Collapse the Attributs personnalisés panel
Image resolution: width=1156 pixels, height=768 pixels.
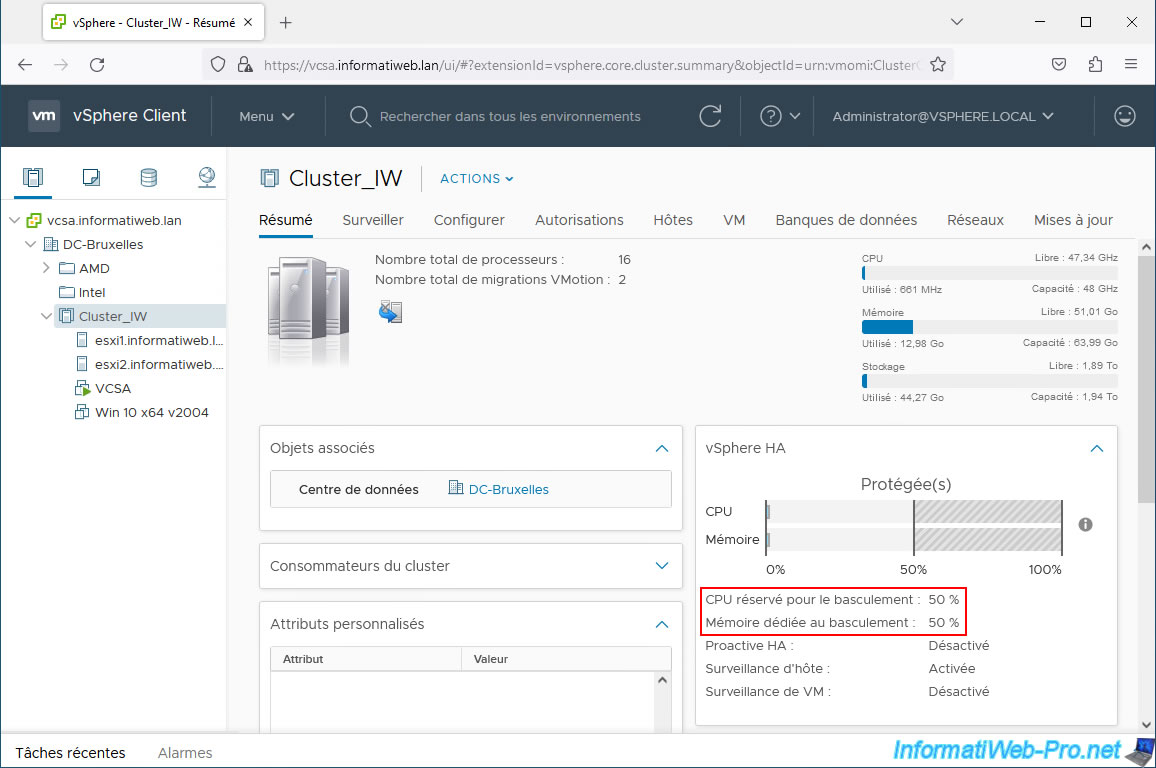pos(662,624)
